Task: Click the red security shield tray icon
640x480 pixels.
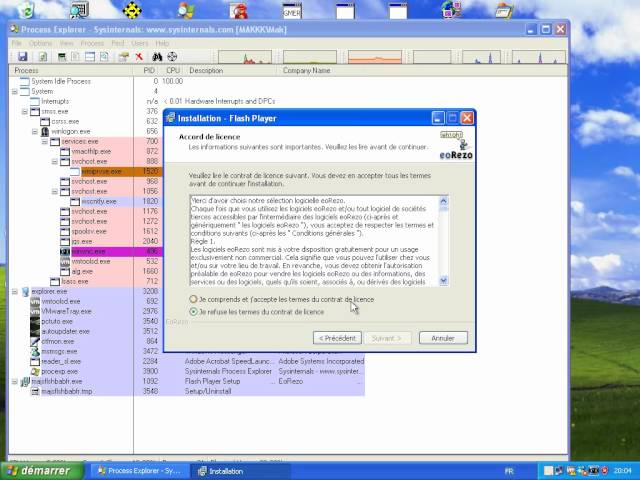Action: 604,471
